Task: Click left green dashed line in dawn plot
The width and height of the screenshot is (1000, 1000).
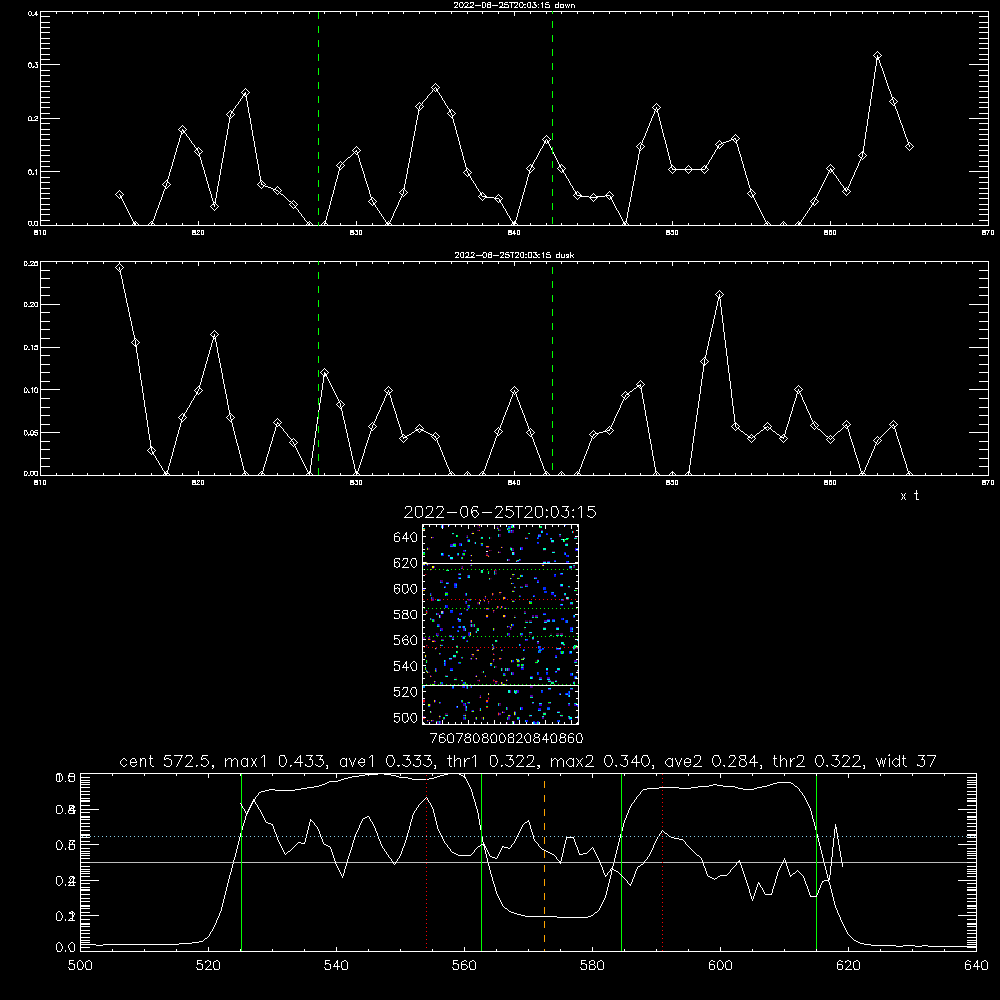Action: tap(318, 118)
